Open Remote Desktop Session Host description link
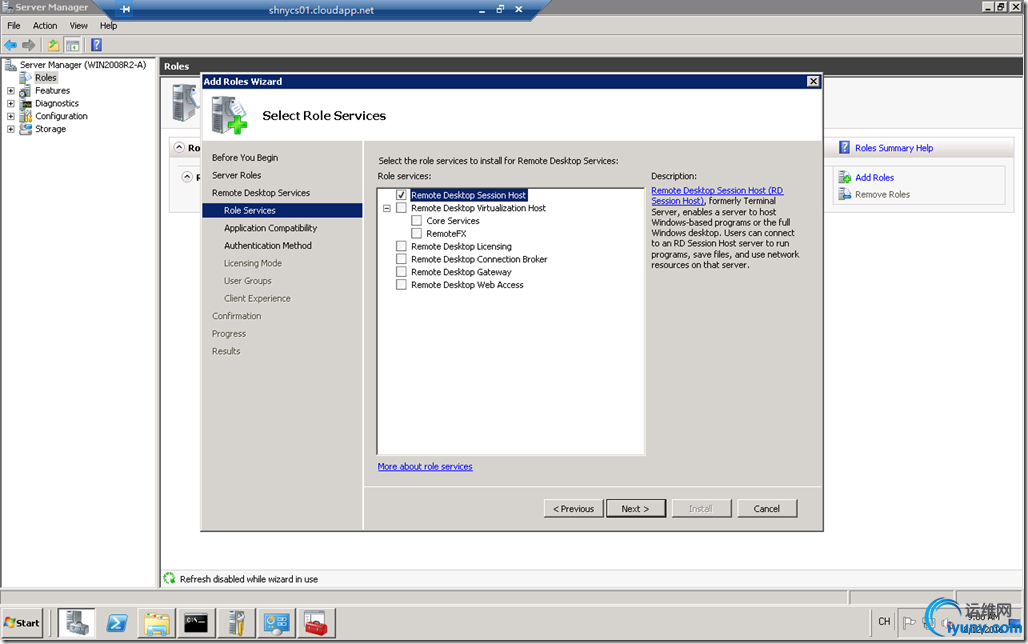This screenshot has height=644, width=1028. (x=717, y=195)
